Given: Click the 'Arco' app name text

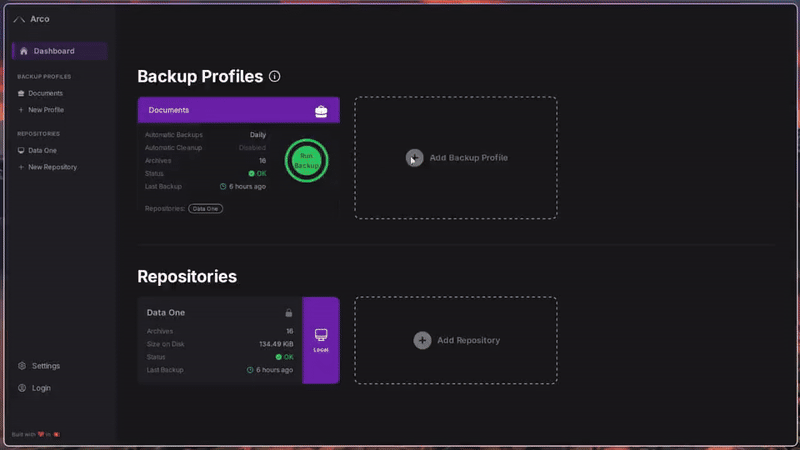Looking at the screenshot, I should click(x=40, y=19).
